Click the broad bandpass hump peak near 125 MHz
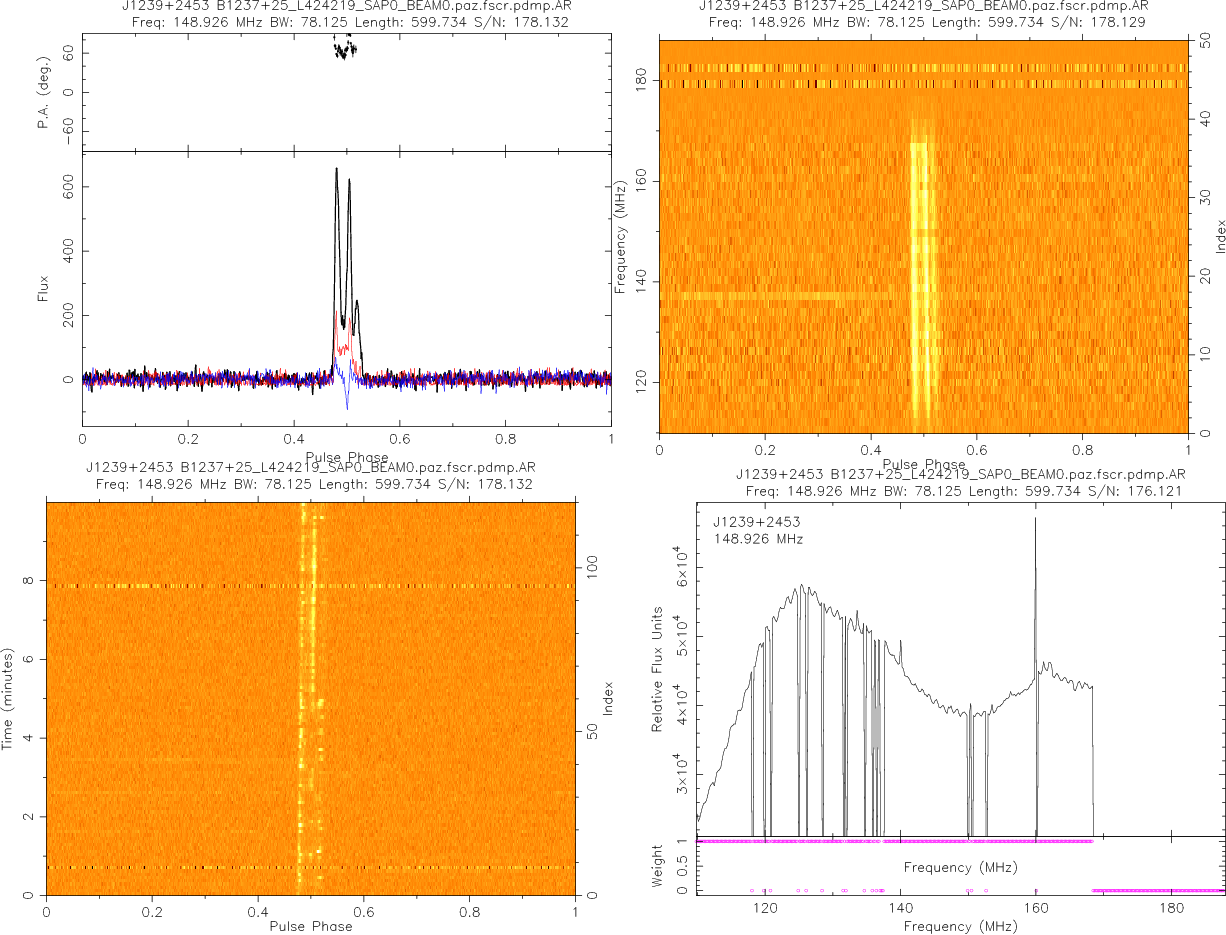The image size is (1226, 935). pos(800,588)
